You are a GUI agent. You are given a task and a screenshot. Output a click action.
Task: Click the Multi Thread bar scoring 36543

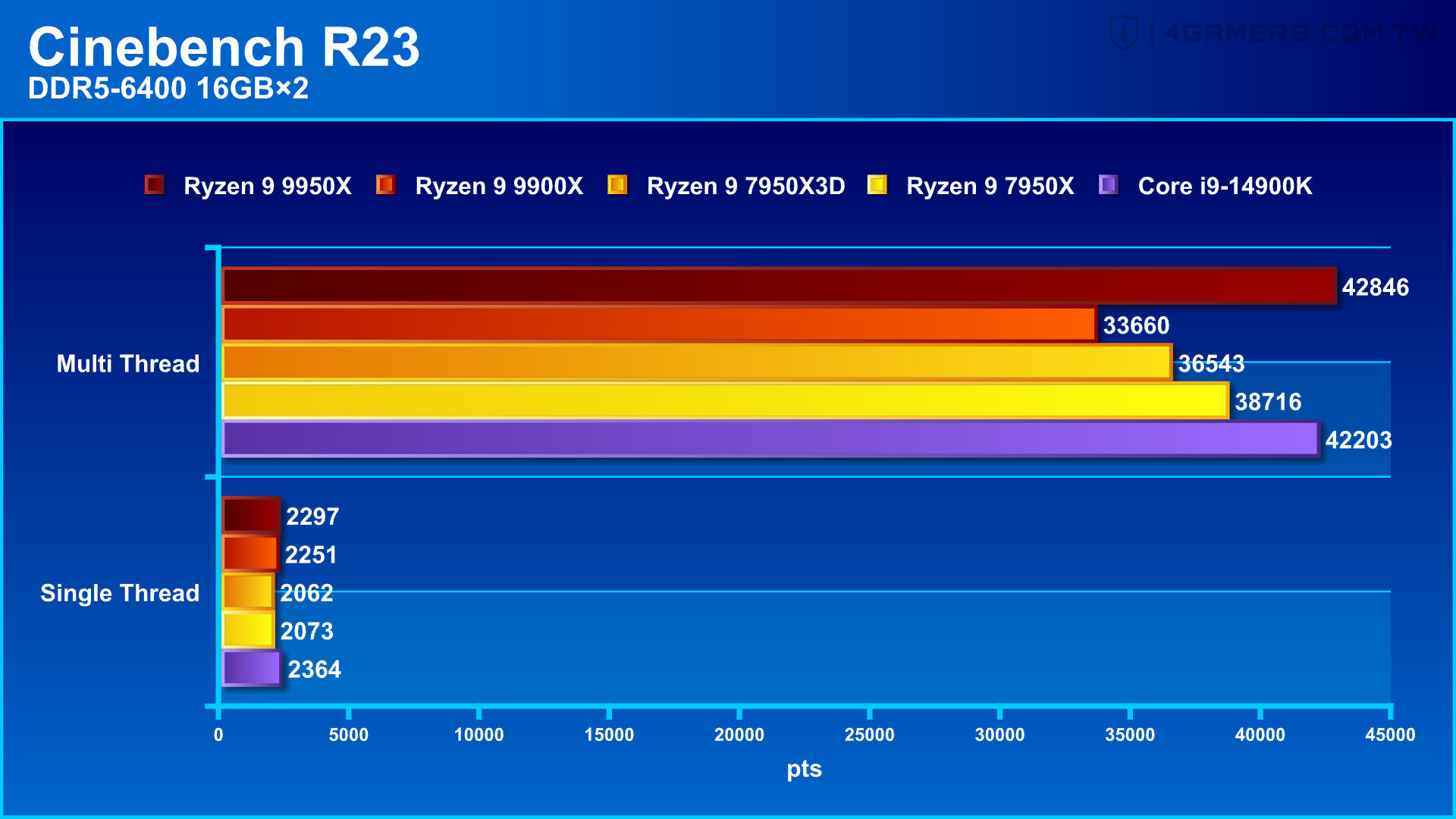coord(697,362)
